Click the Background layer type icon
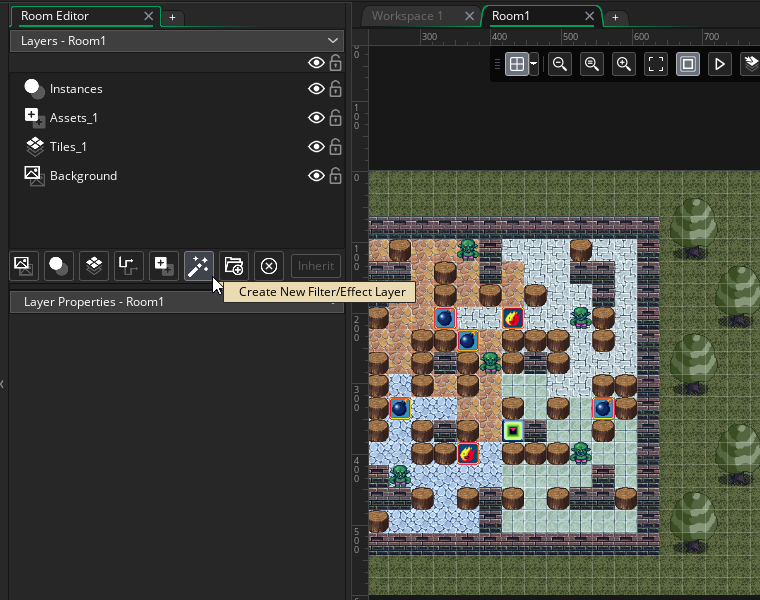760x600 pixels. pyautogui.click(x=34, y=176)
